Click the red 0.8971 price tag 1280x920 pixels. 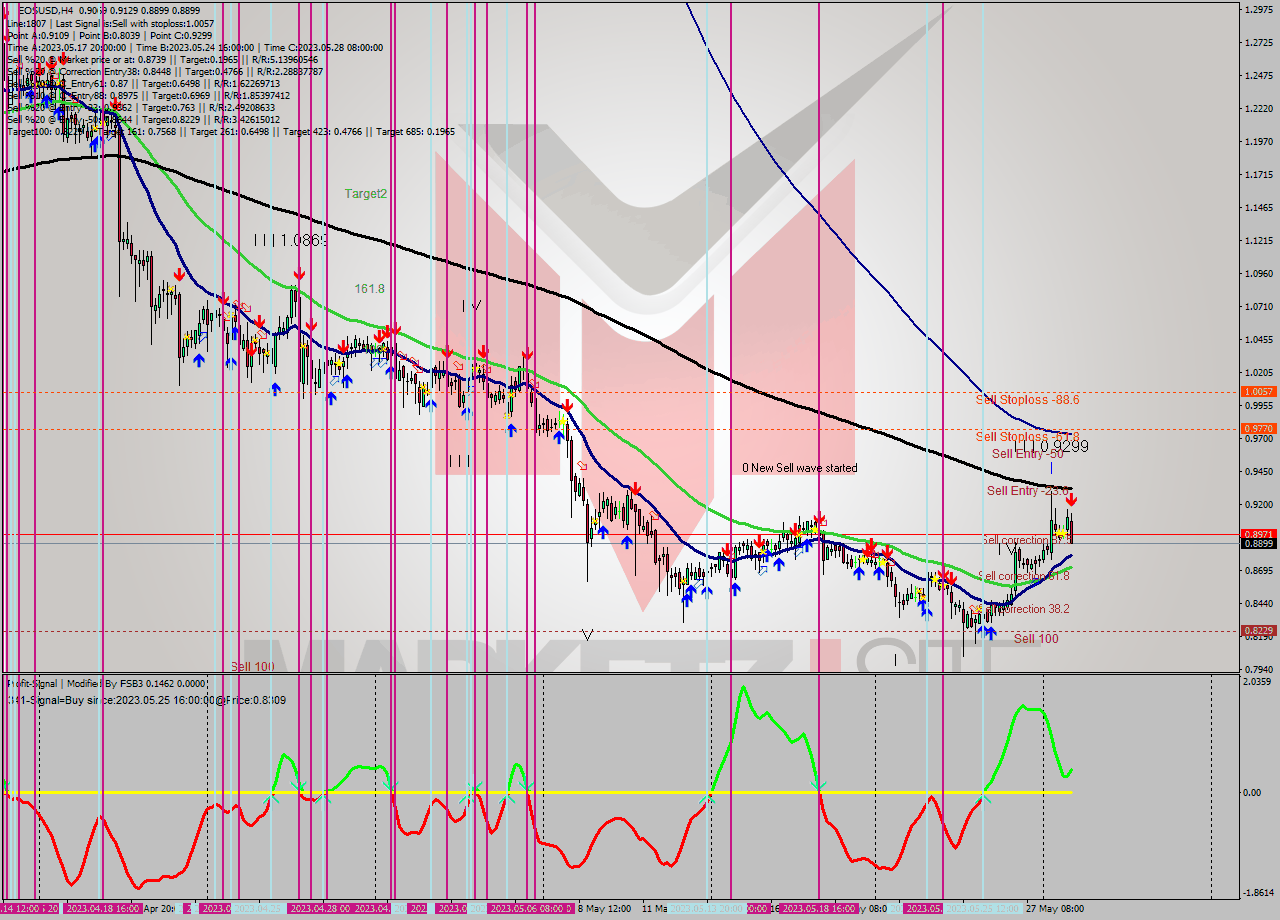[x=1257, y=535]
